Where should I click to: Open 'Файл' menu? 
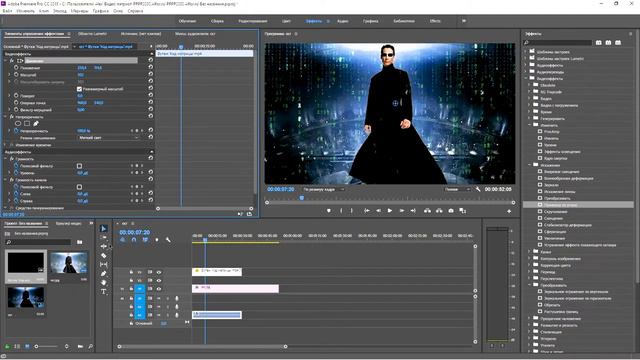click(7, 11)
